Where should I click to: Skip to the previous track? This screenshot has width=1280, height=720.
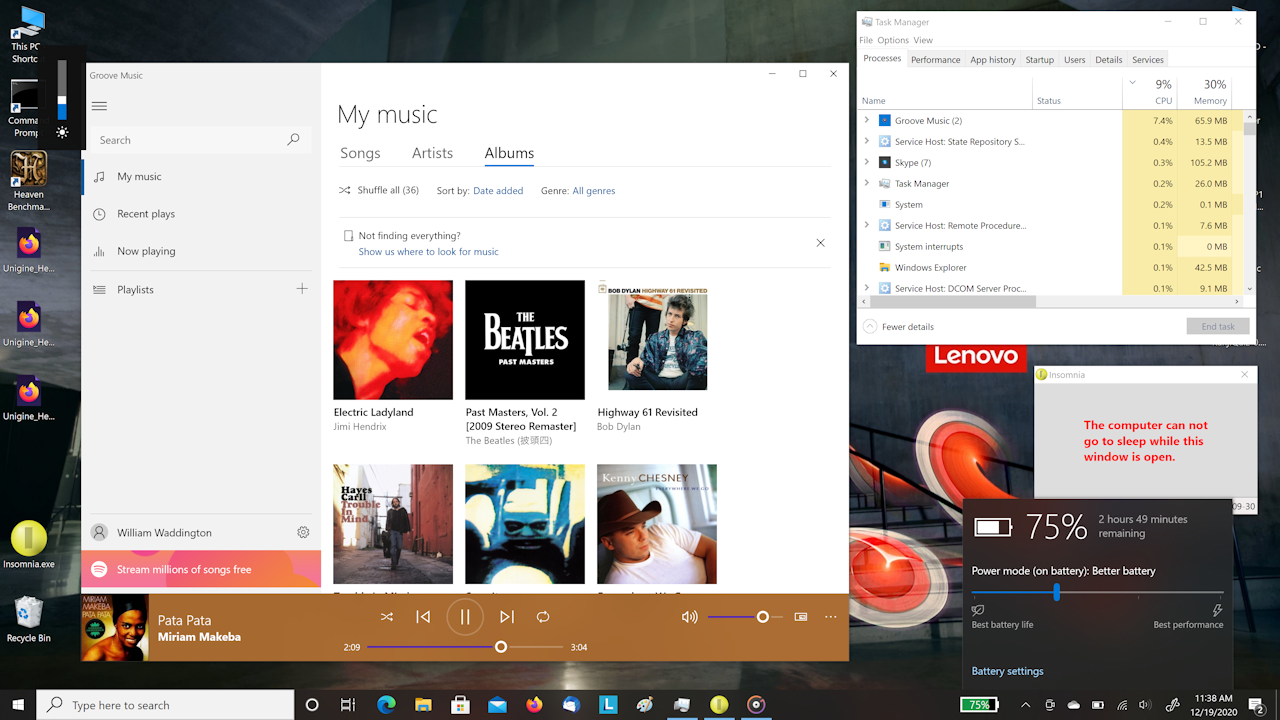423,617
